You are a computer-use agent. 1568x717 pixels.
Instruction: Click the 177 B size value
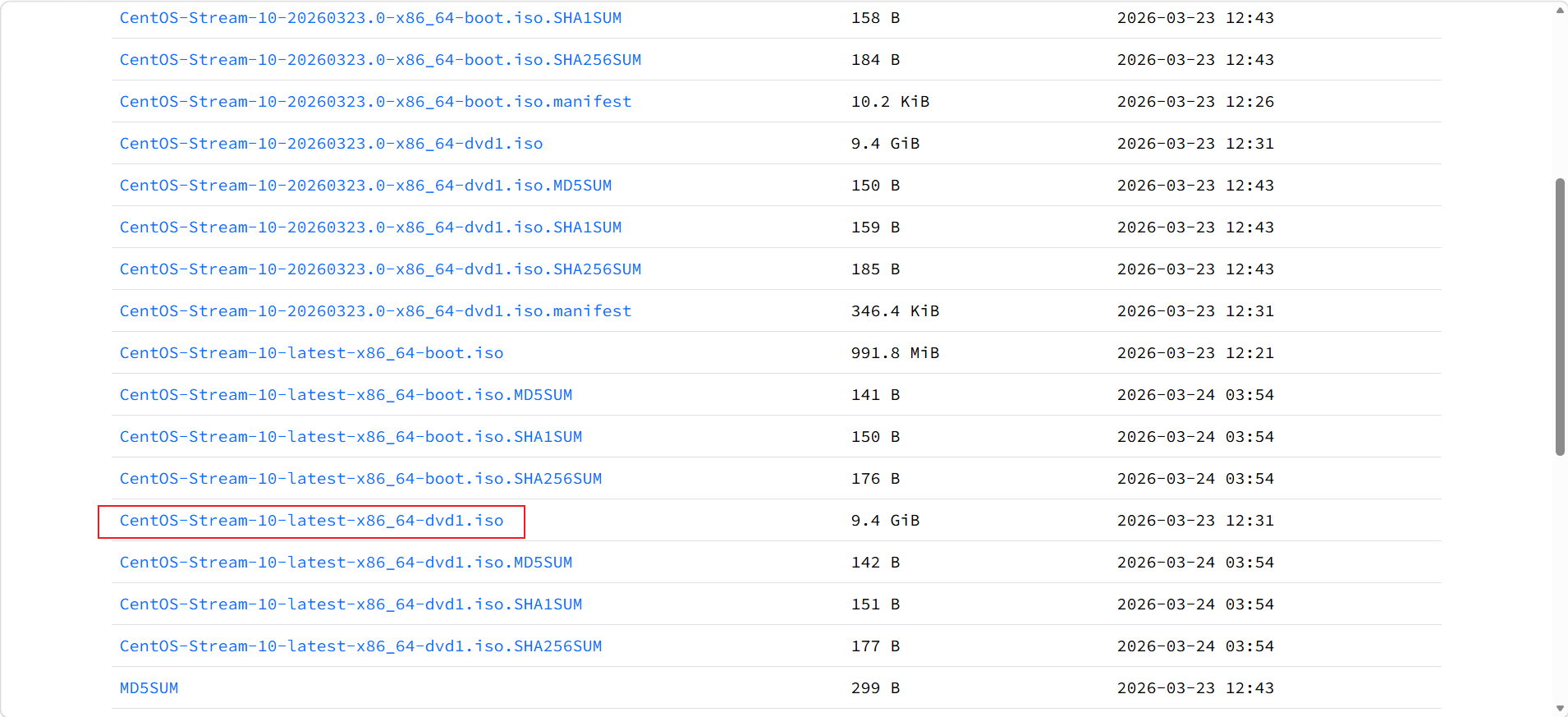(x=875, y=646)
